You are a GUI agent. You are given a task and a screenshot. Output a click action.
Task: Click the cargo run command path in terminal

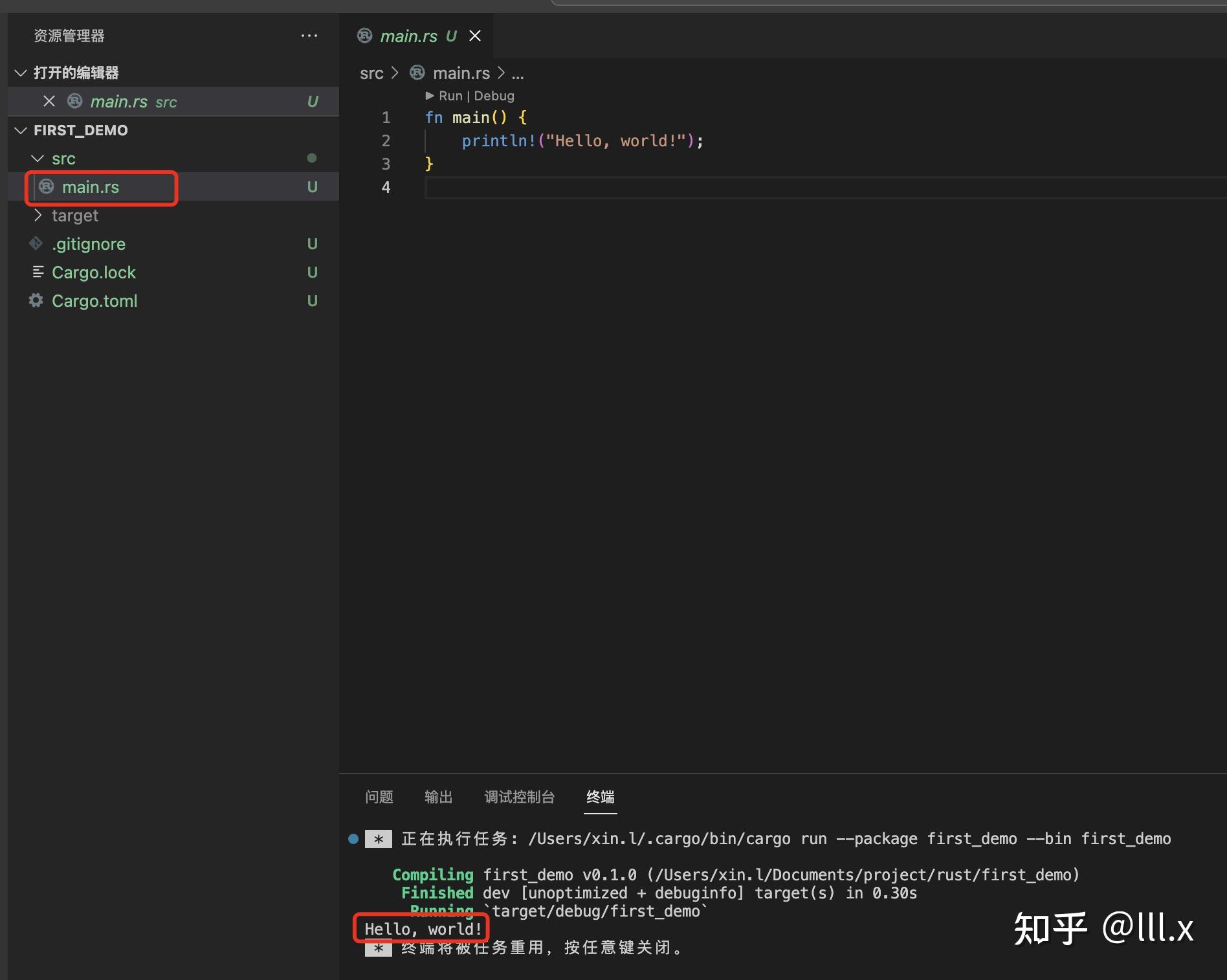659,839
